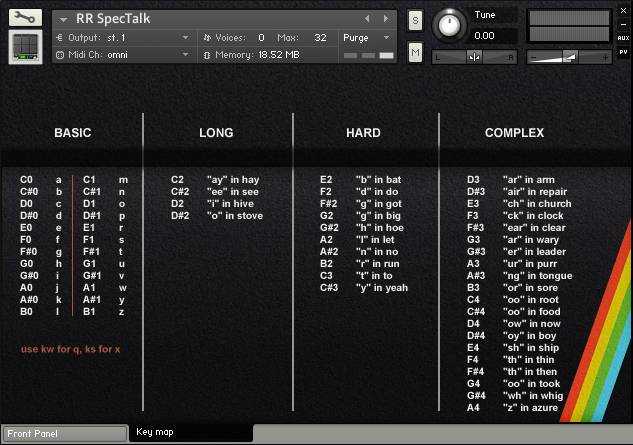Screen dimensions: 633x445
Task: Click "ear" in clear entry
Action: click(534, 228)
